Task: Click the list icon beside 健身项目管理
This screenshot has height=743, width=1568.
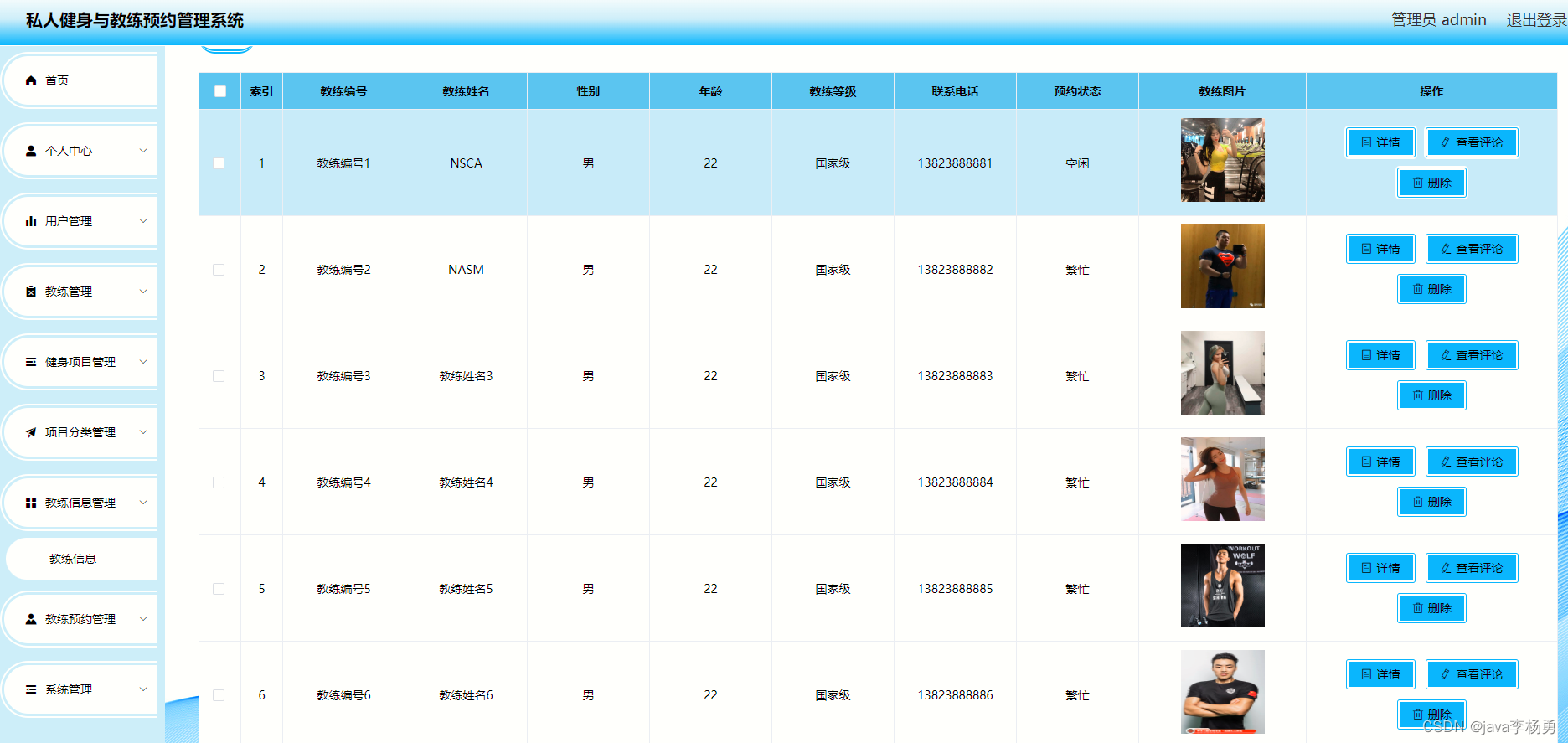Action: tap(31, 362)
